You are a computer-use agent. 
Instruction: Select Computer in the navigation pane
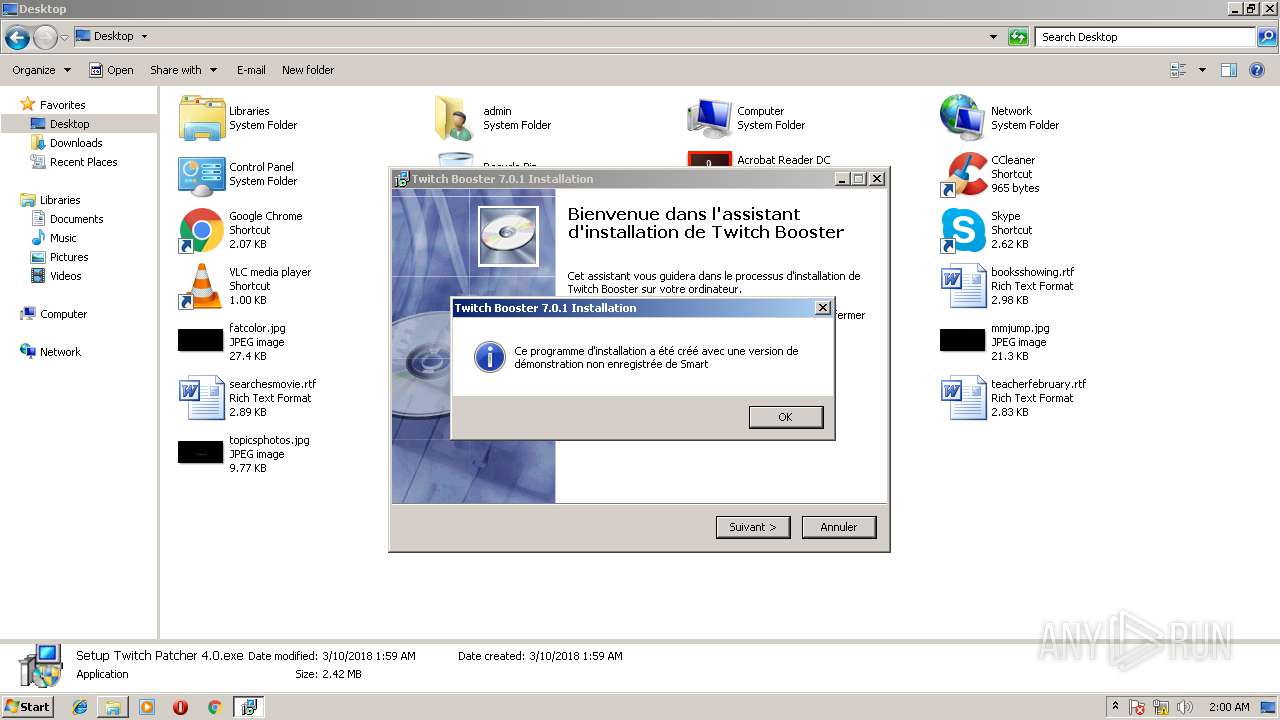pos(63,314)
